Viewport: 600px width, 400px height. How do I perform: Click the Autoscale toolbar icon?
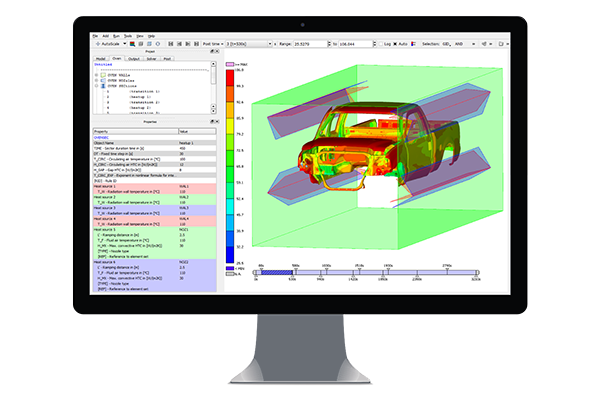tap(97, 44)
